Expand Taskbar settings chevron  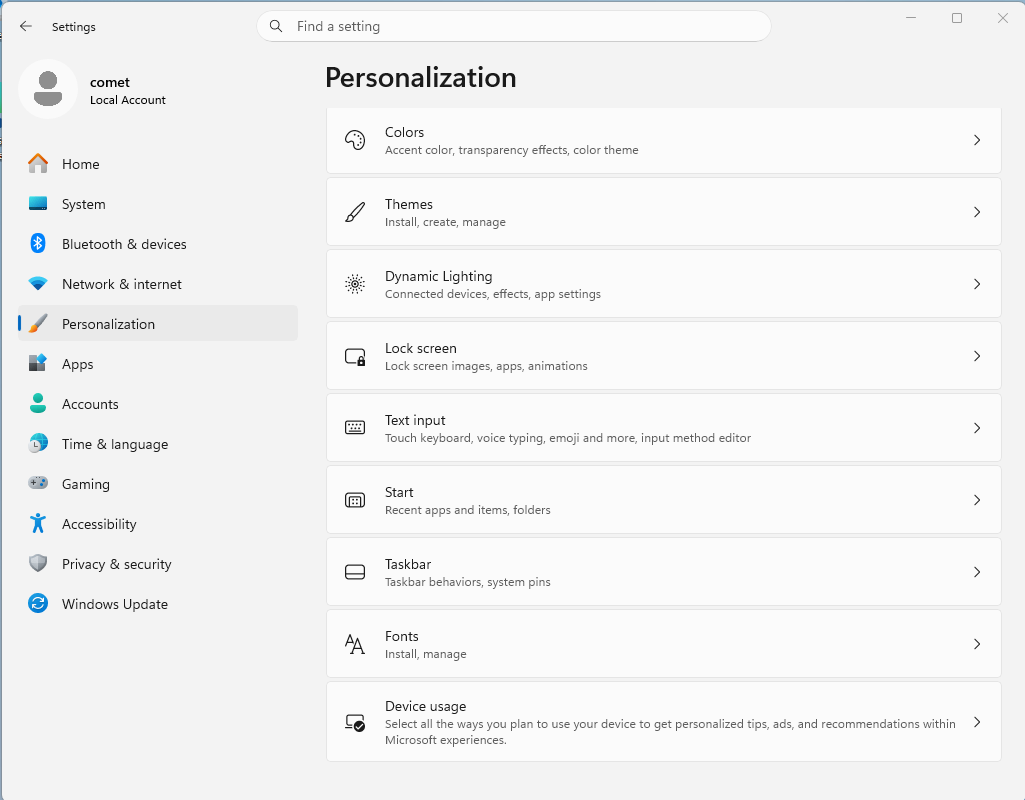(977, 572)
